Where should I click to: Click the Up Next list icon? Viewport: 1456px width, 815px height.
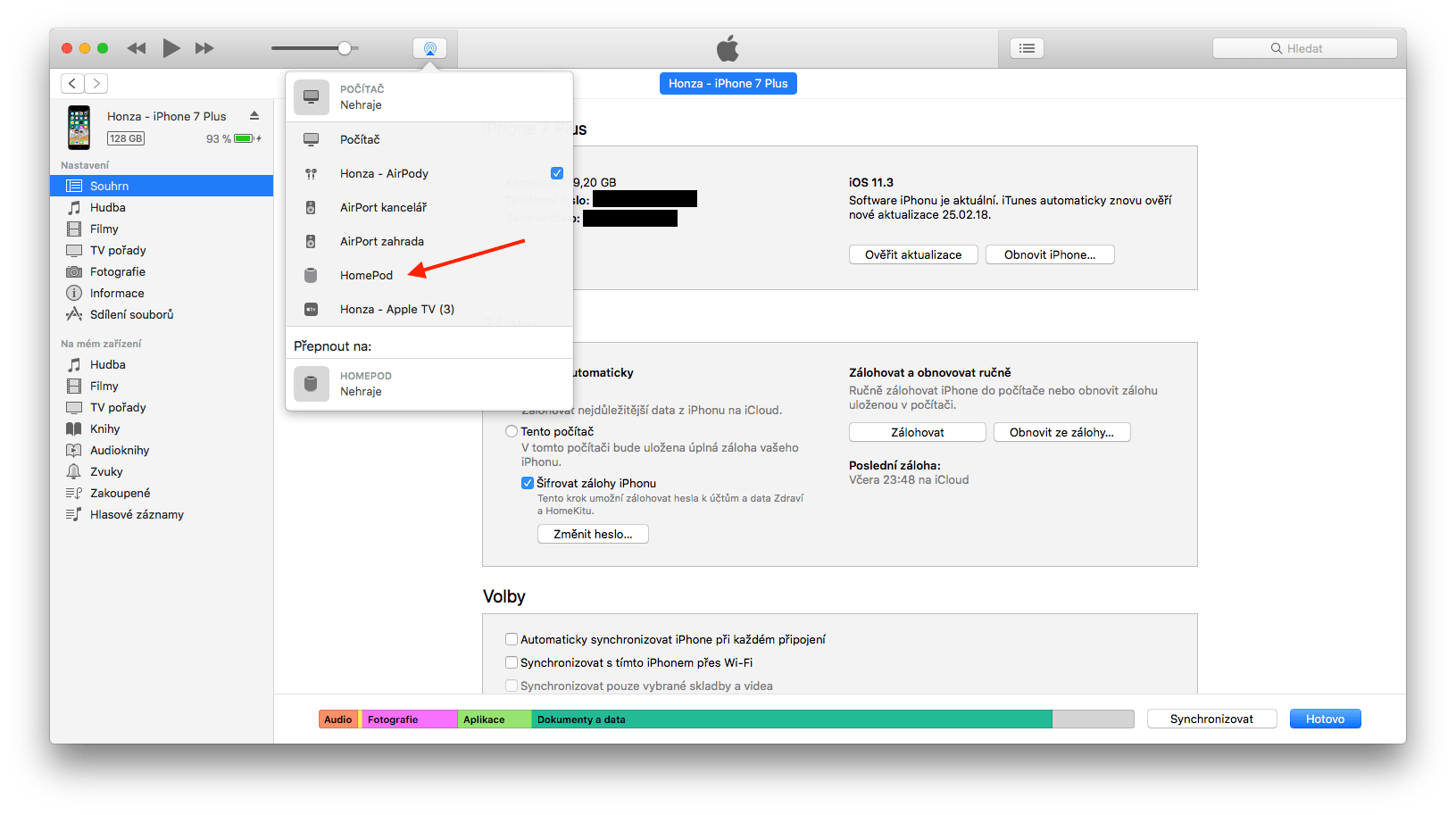[1028, 48]
